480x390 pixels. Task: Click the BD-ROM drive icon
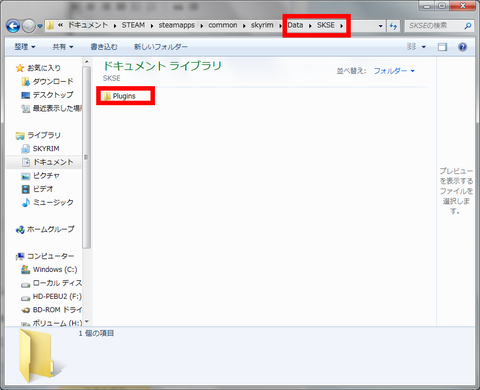tap(25, 310)
